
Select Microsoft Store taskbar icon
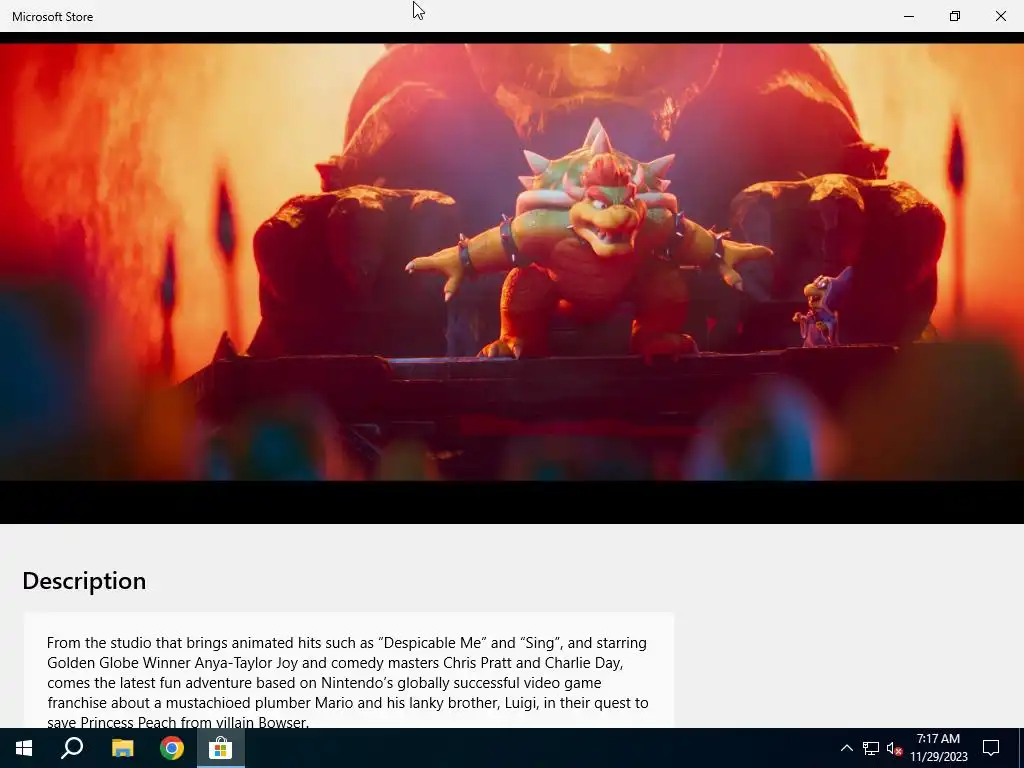coord(221,748)
